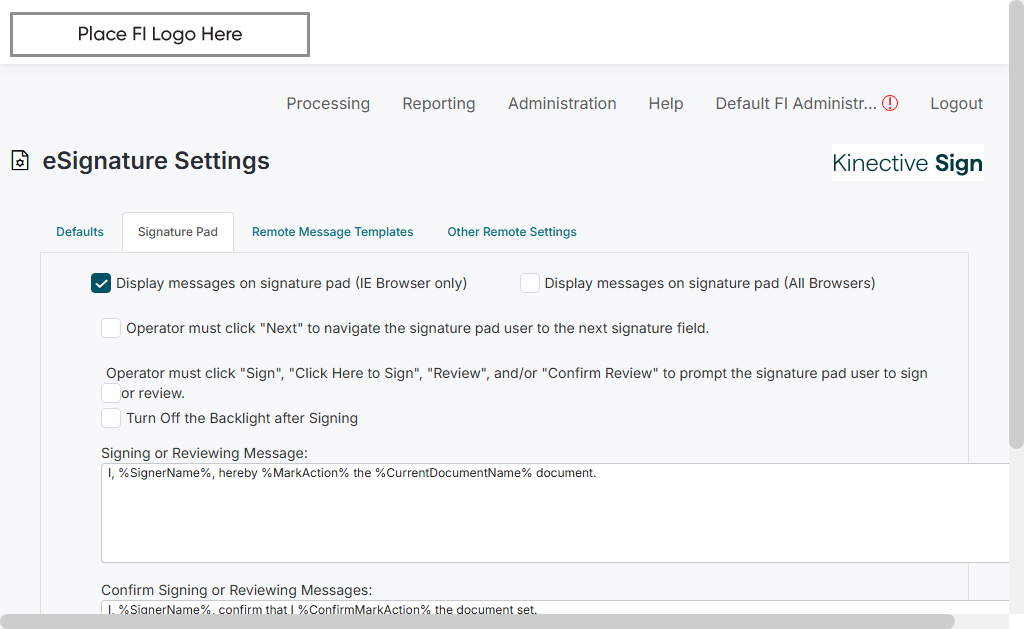Viewport: 1024px width, 629px height.
Task: Open the Default FI Administrator user menu
Action: [x=795, y=103]
